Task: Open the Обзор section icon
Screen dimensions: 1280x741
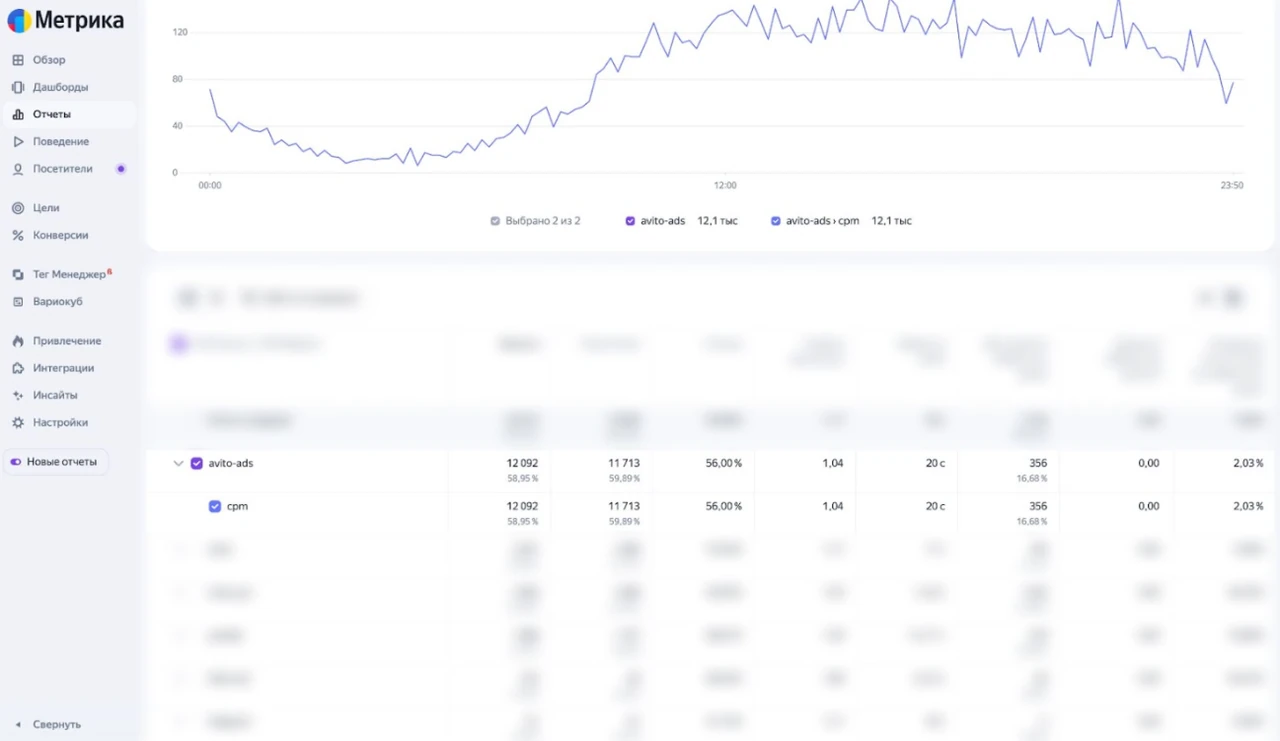Action: click(x=18, y=60)
